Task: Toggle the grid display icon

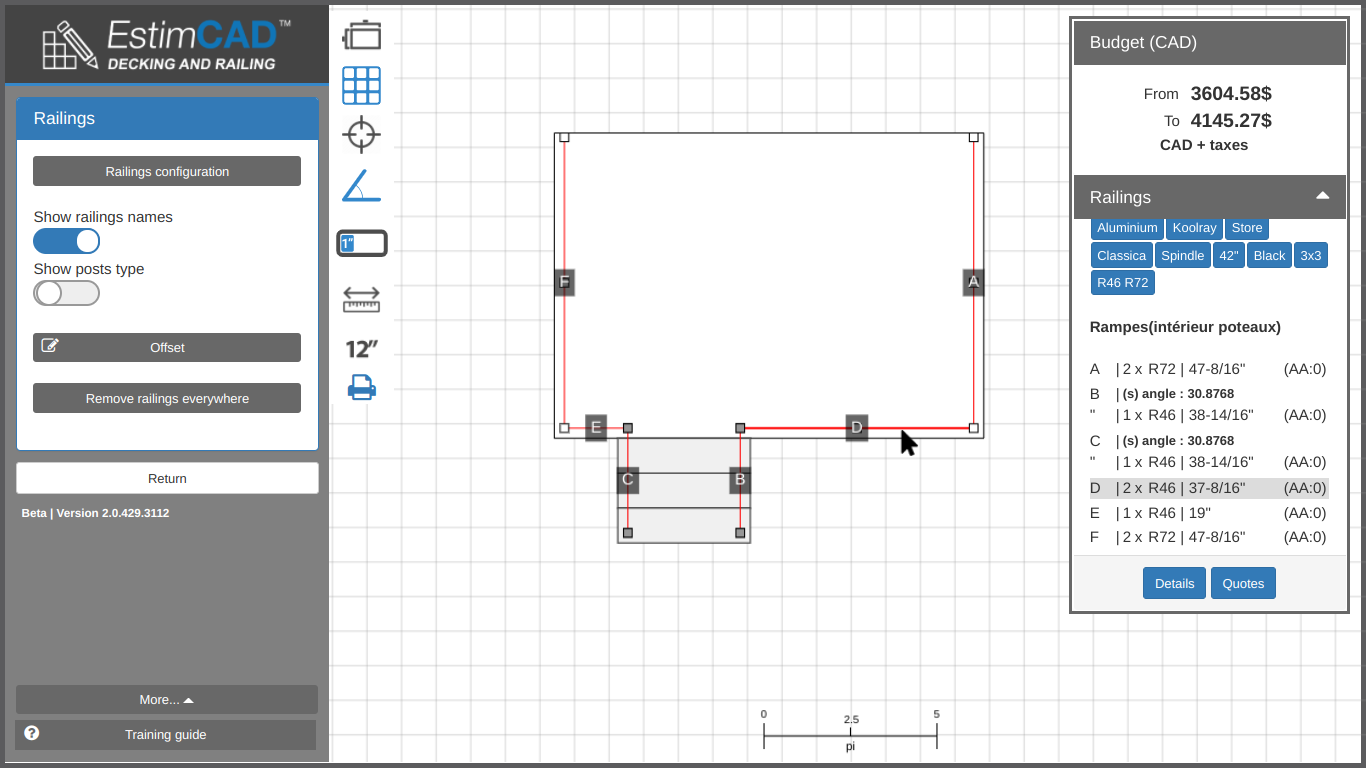Action: pyautogui.click(x=362, y=86)
